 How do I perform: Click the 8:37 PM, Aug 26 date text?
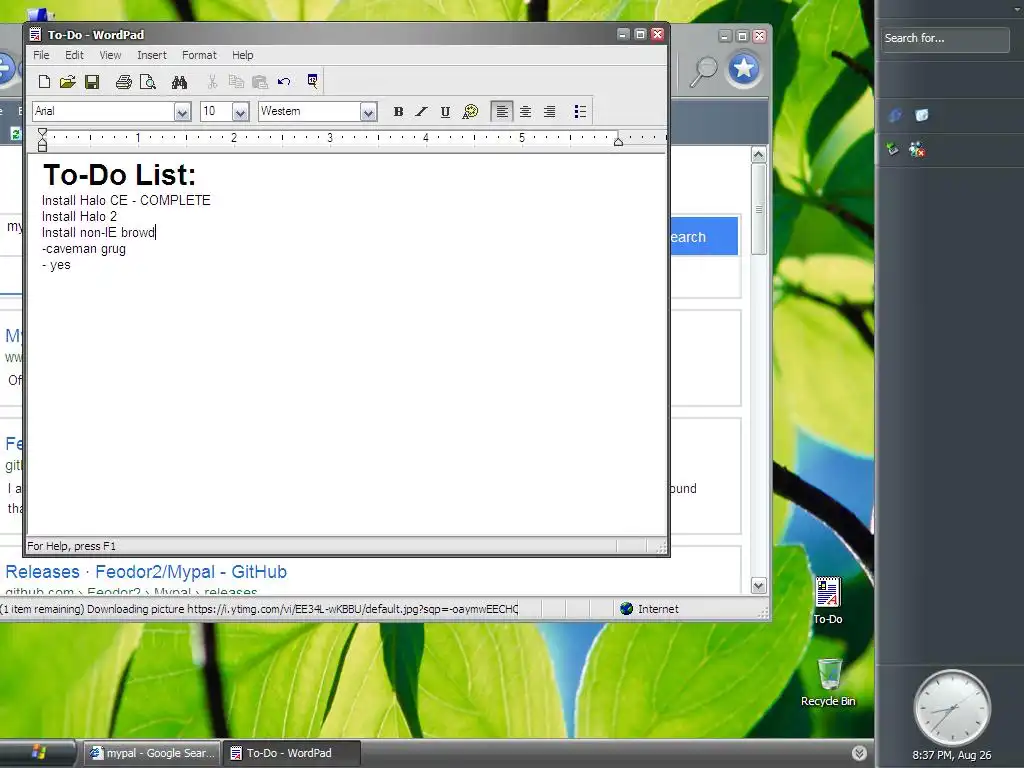[952, 755]
